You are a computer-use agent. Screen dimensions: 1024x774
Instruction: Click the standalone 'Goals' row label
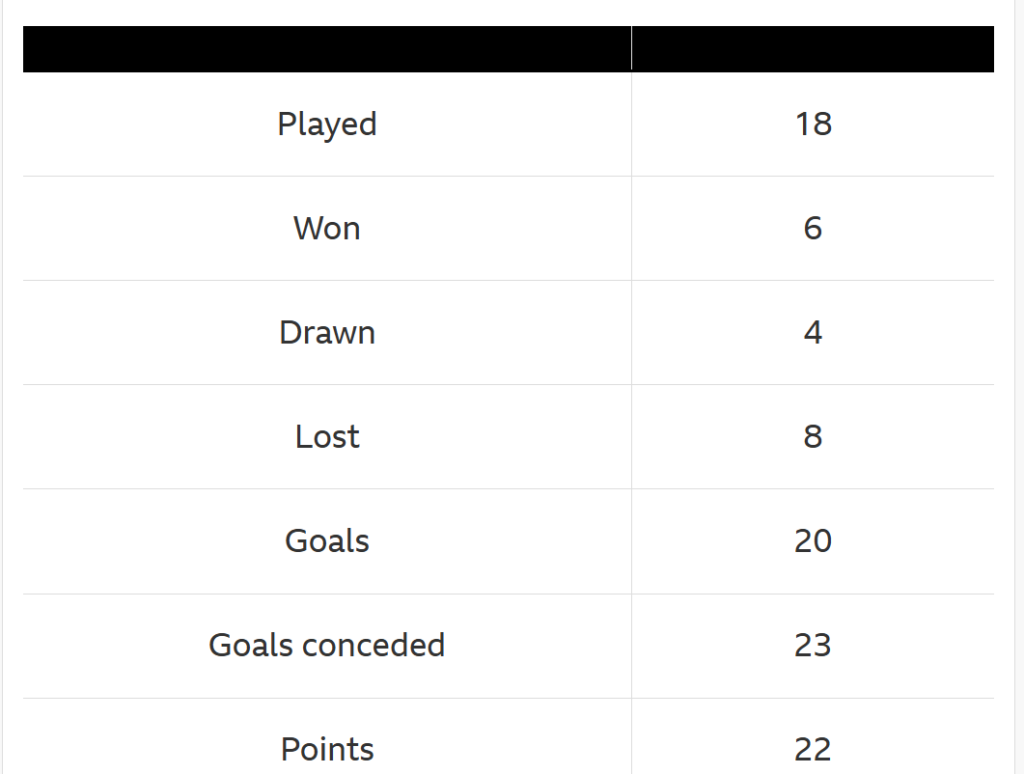click(327, 541)
